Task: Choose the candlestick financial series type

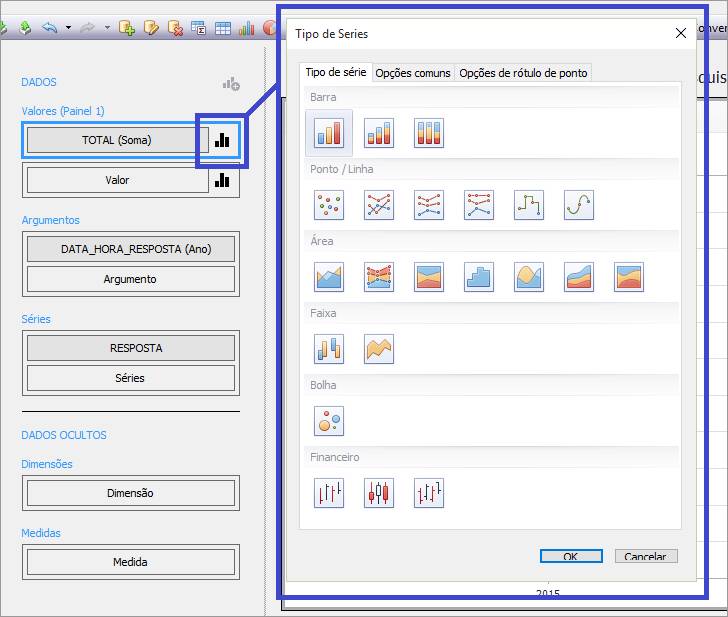Action: [379, 493]
